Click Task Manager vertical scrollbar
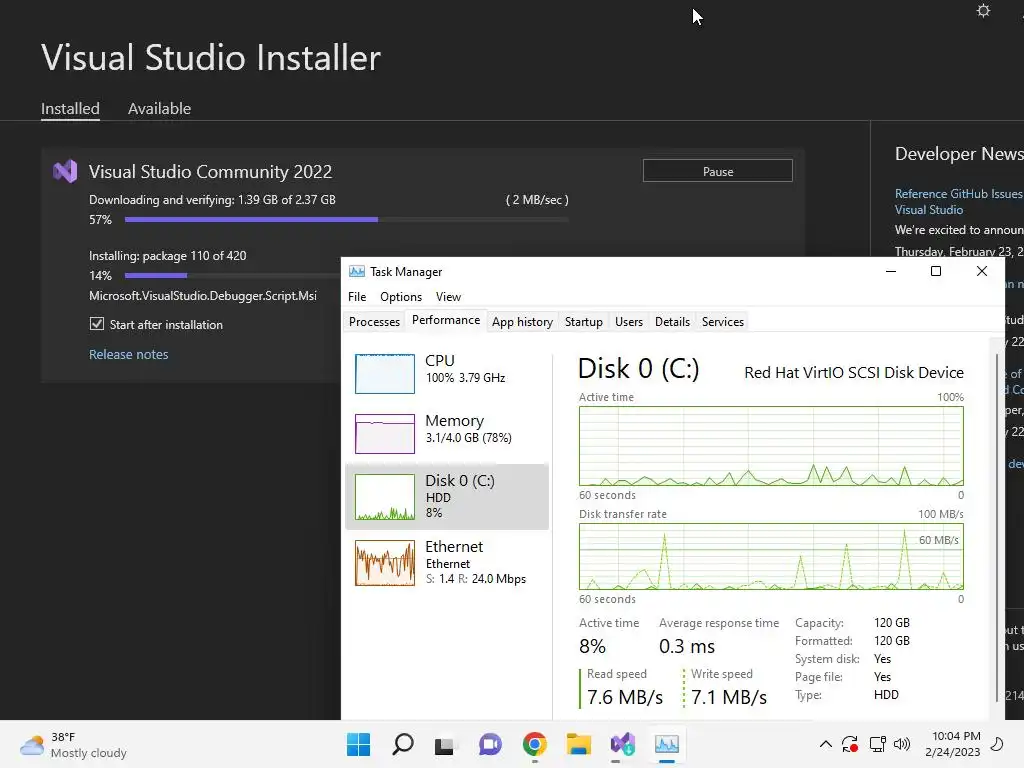Image resolution: width=1024 pixels, height=768 pixels. 997,528
